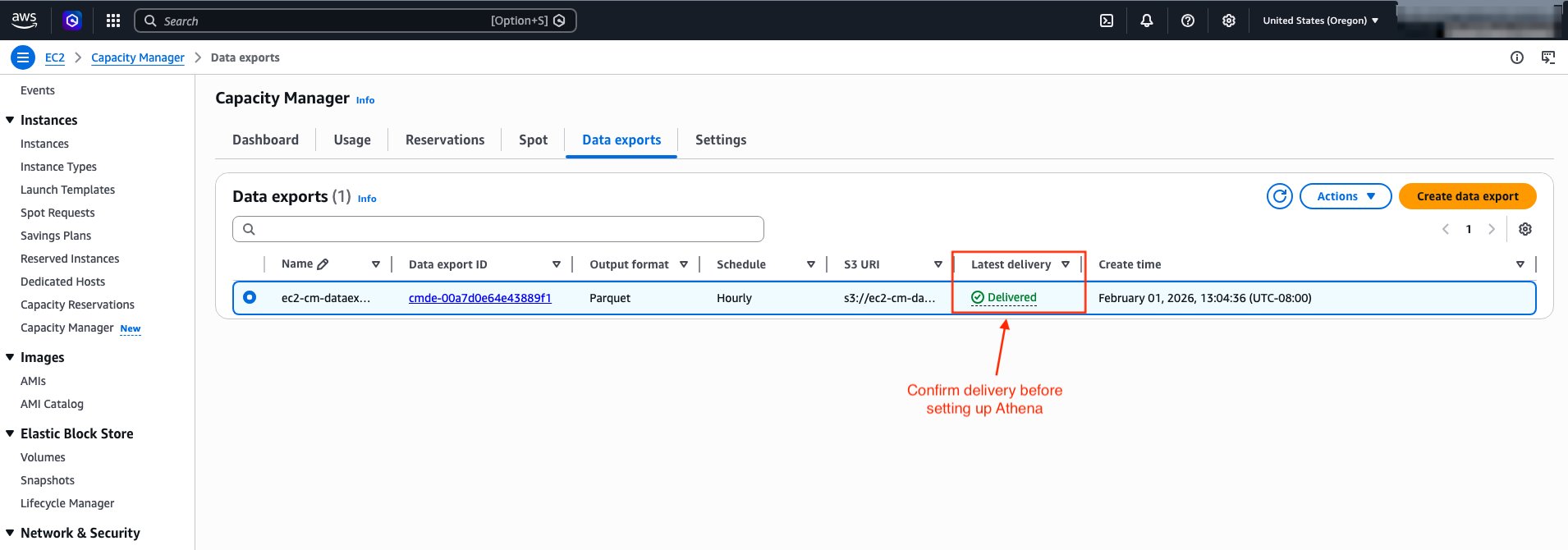Click the Delivered status text

click(x=1011, y=297)
